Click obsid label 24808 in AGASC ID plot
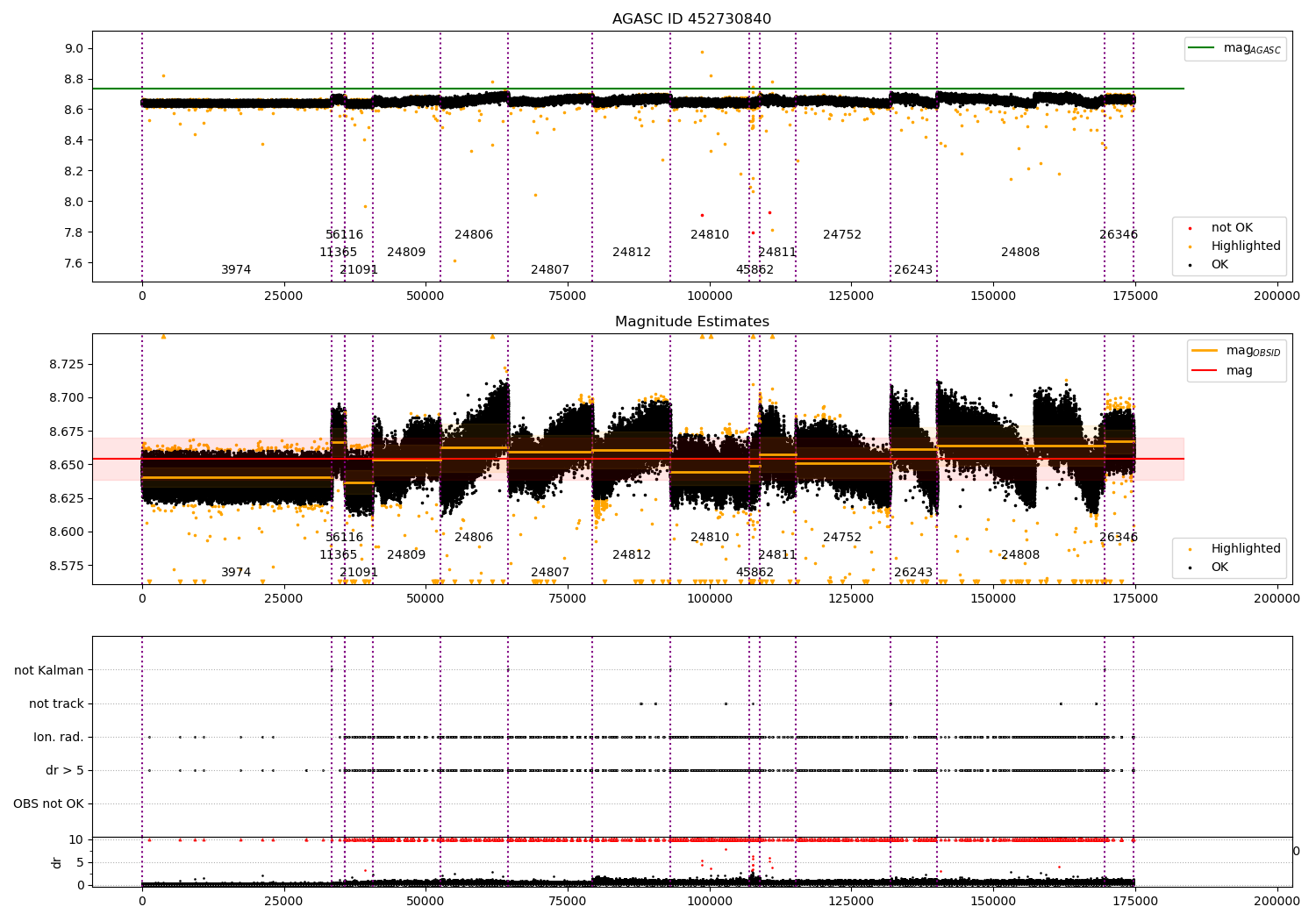The width and height of the screenshot is (1316, 921). (1020, 253)
